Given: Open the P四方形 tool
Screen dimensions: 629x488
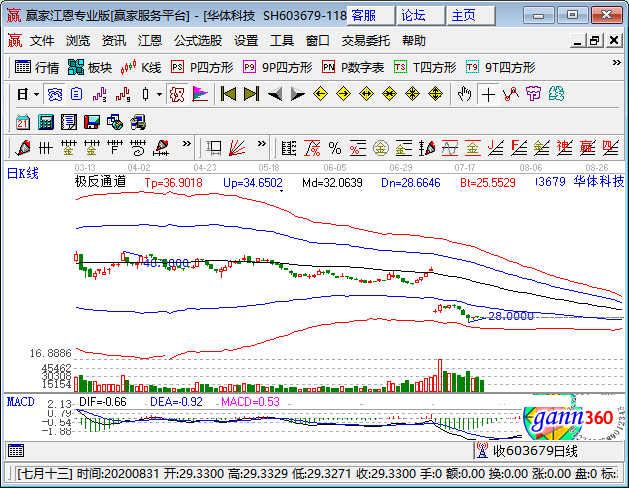Looking at the screenshot, I should click(x=202, y=67).
